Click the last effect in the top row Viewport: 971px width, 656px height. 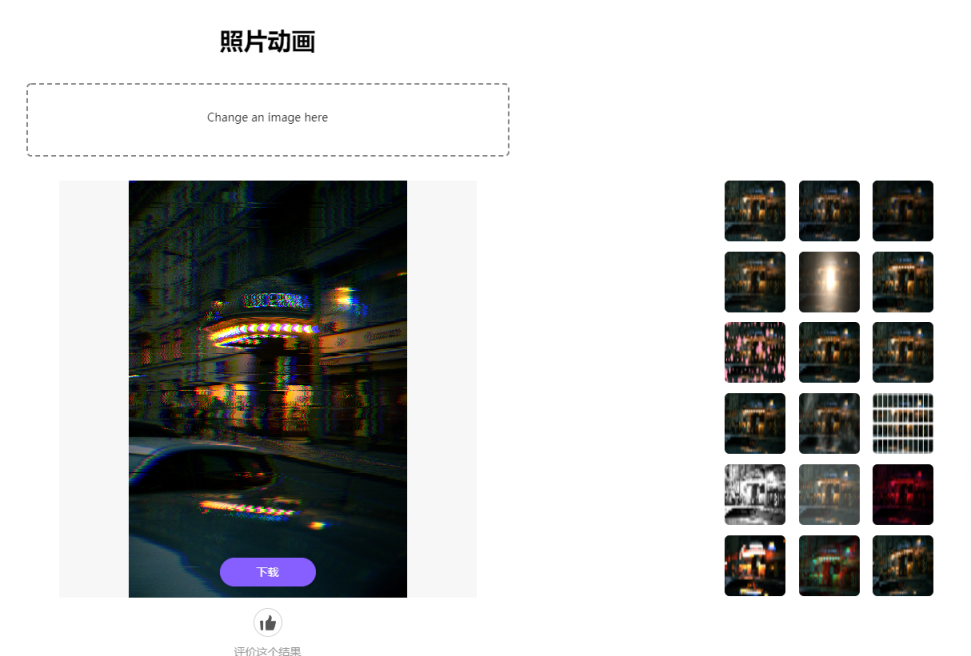903,211
